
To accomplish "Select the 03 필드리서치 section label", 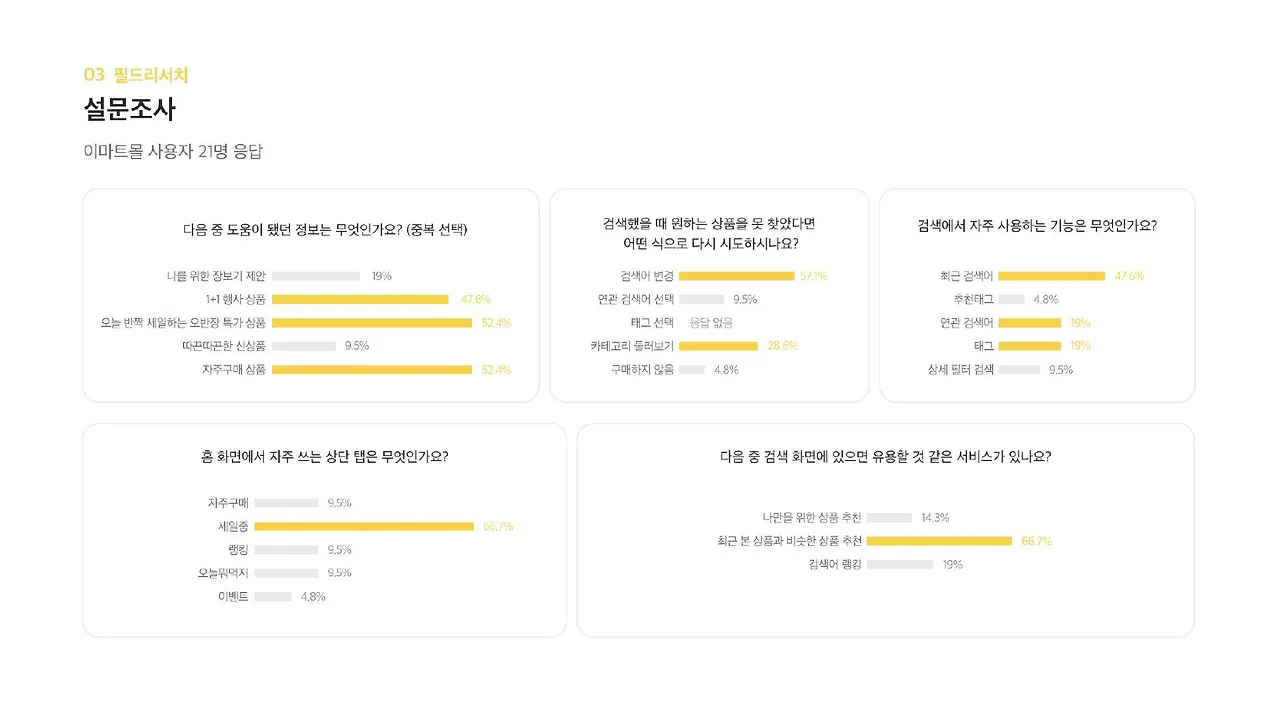I will click(x=136, y=74).
